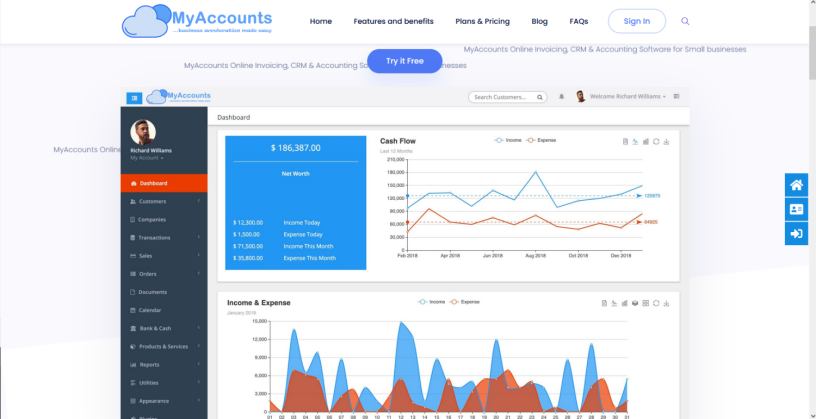
Task: Open Home in top navigation
Action: click(x=321, y=21)
